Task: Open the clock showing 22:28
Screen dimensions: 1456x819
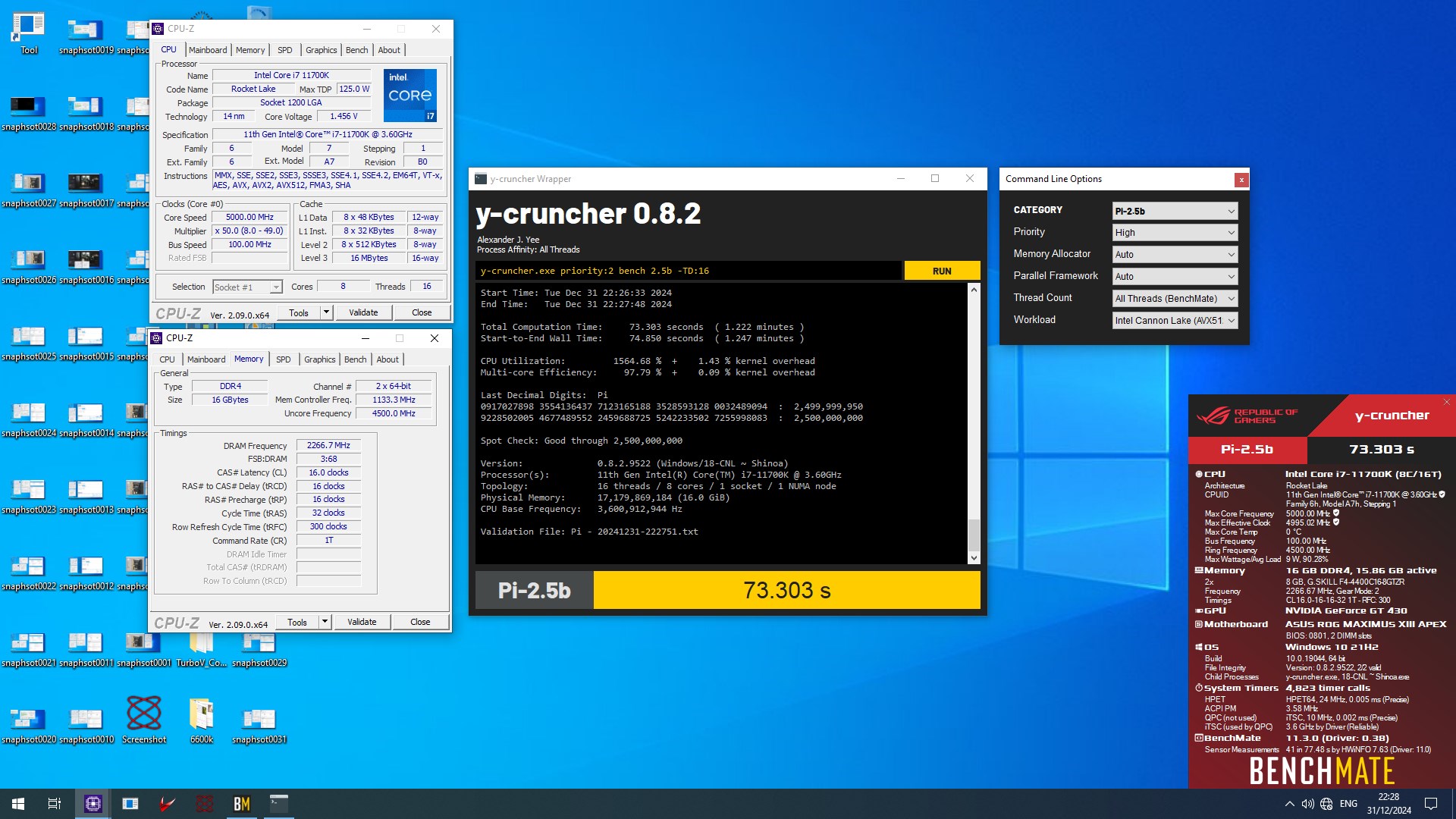Action: [1389, 804]
